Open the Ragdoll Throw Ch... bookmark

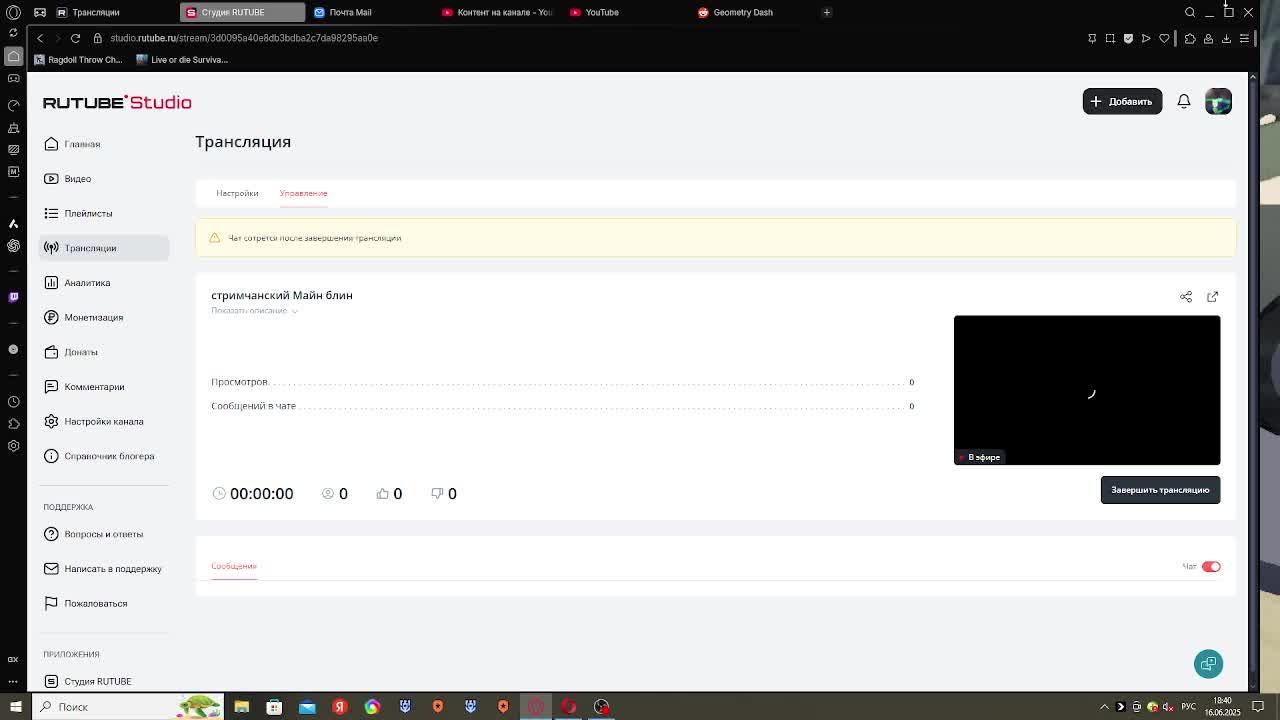pos(78,60)
